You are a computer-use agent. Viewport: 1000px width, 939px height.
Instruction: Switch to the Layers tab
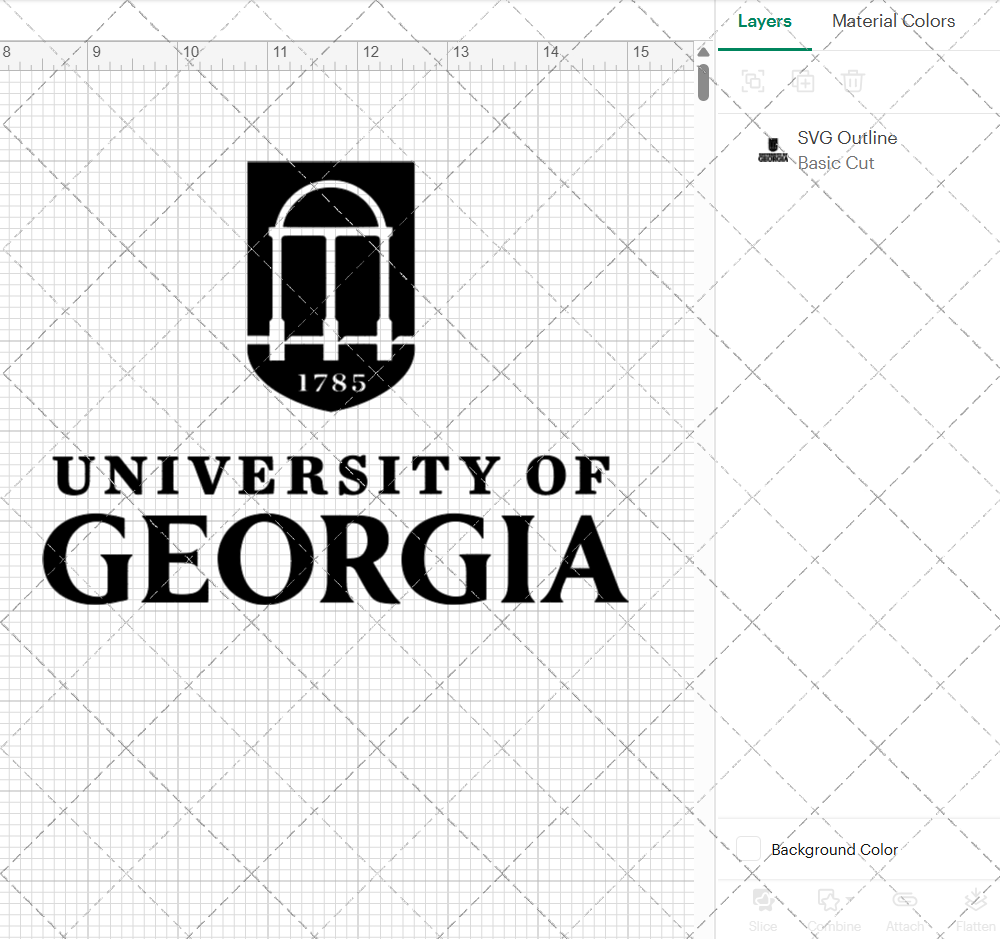[764, 21]
